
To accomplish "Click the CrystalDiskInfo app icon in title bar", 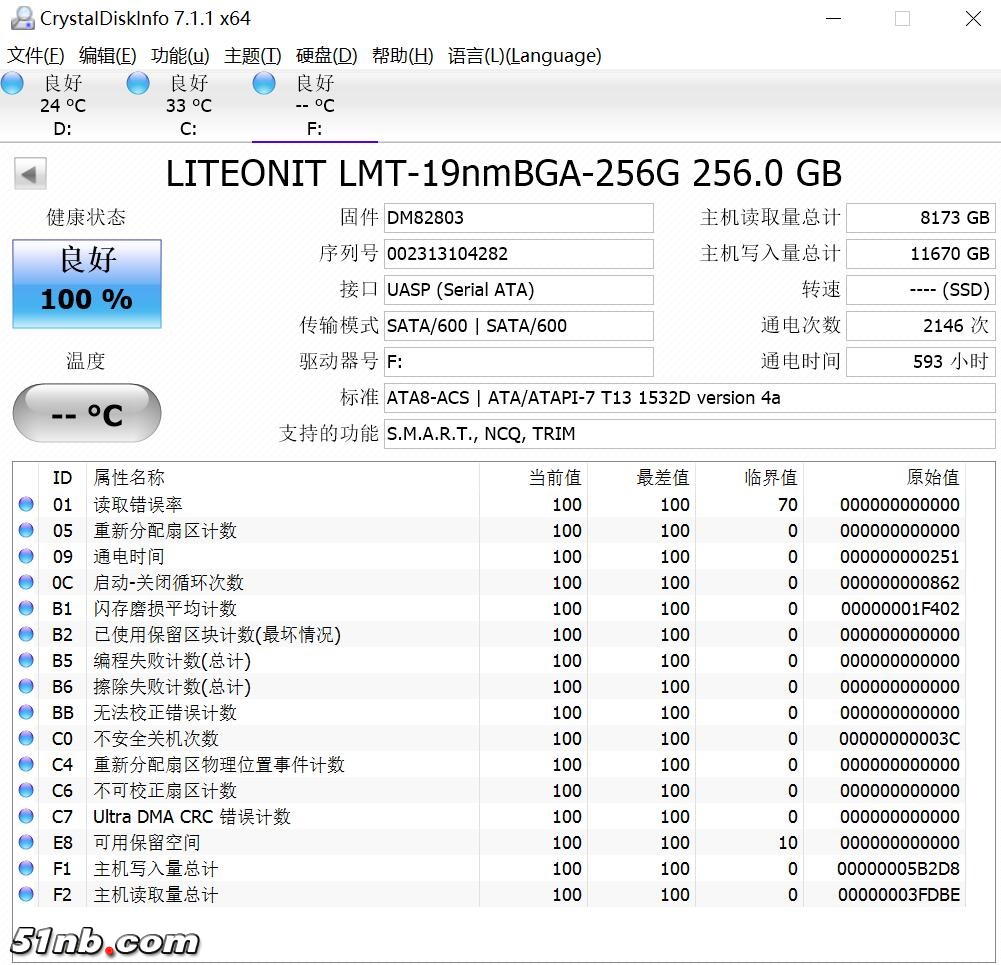I will [x=23, y=18].
